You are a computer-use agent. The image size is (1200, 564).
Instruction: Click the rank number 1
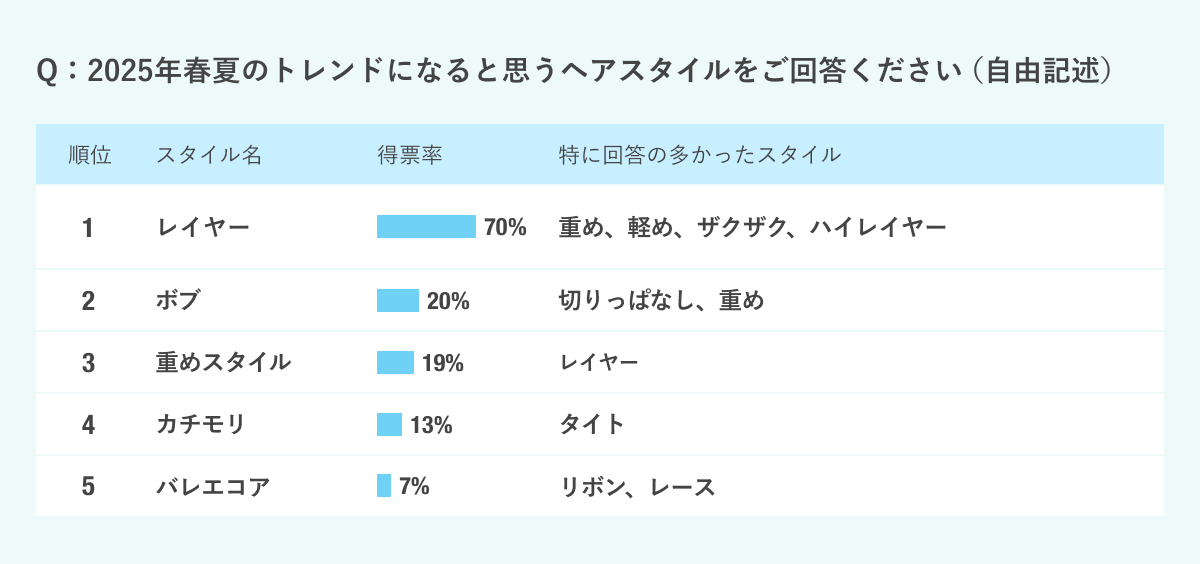[88, 228]
